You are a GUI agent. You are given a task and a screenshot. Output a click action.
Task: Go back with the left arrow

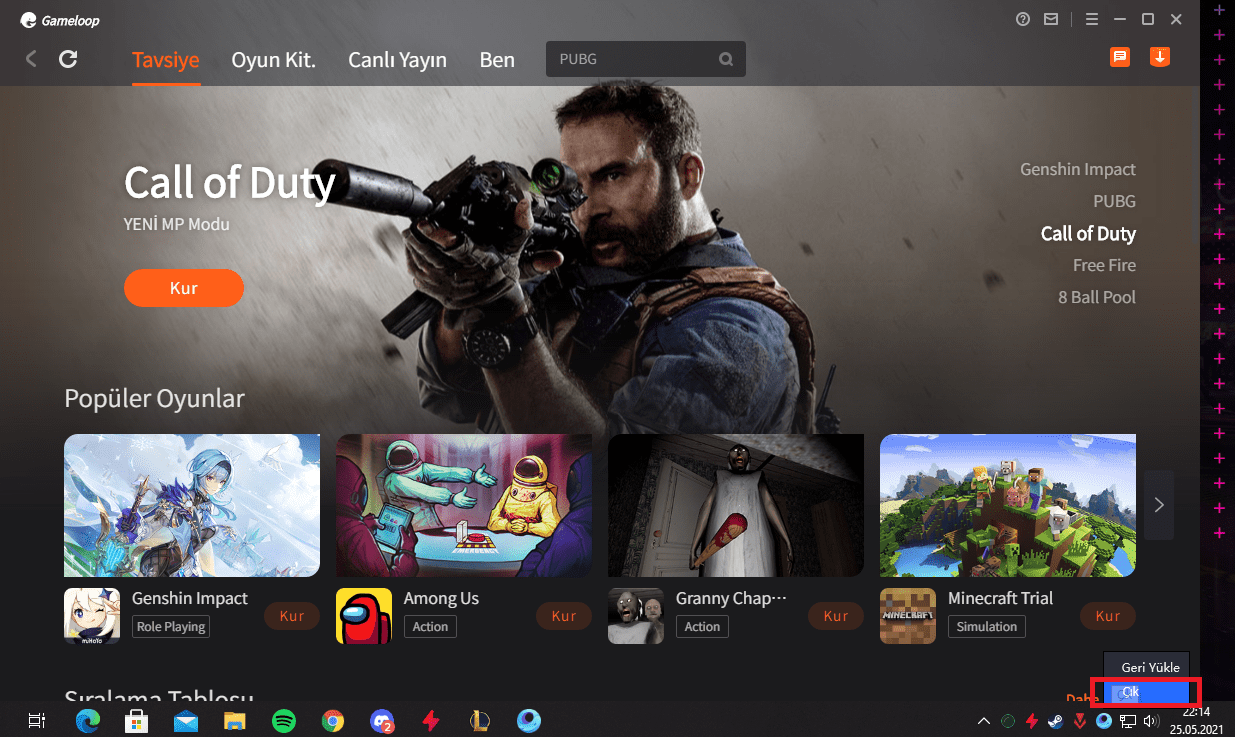(x=31, y=59)
